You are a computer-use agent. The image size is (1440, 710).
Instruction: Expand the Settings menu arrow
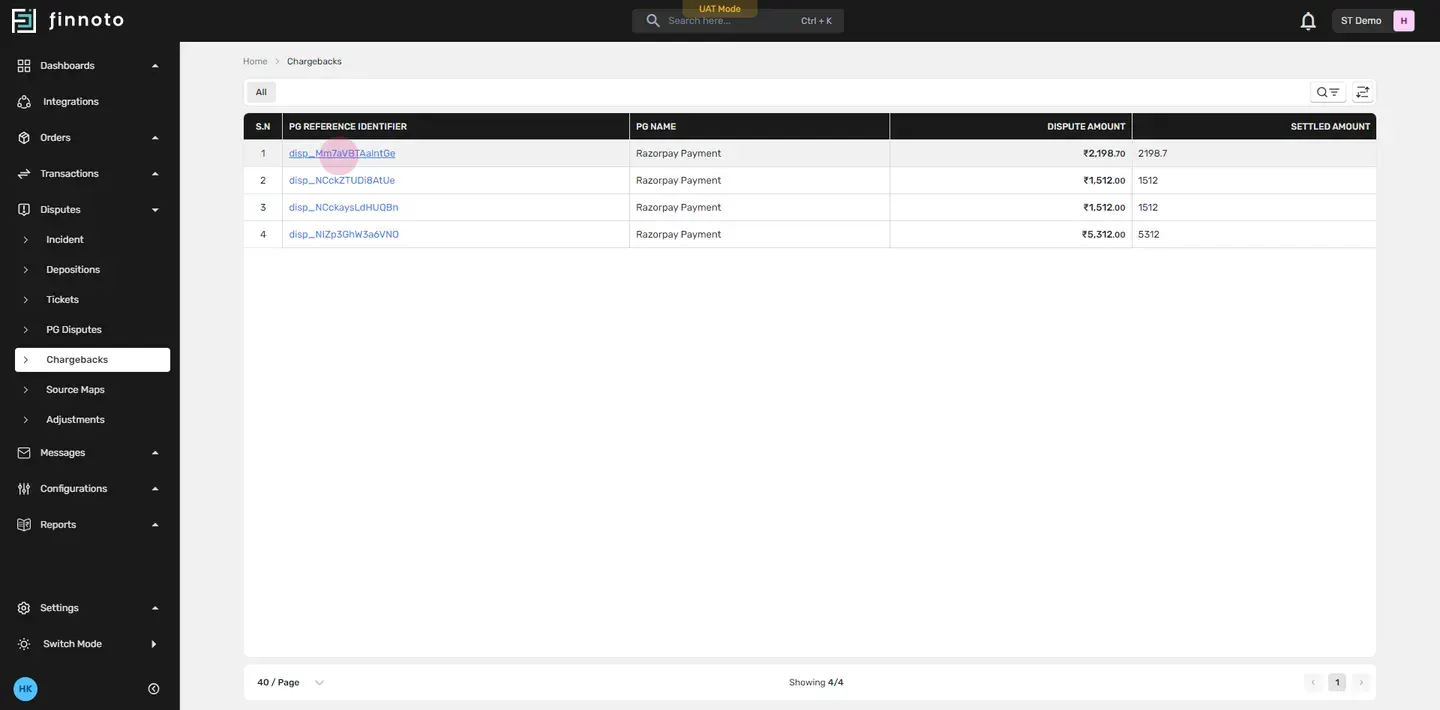(x=155, y=608)
